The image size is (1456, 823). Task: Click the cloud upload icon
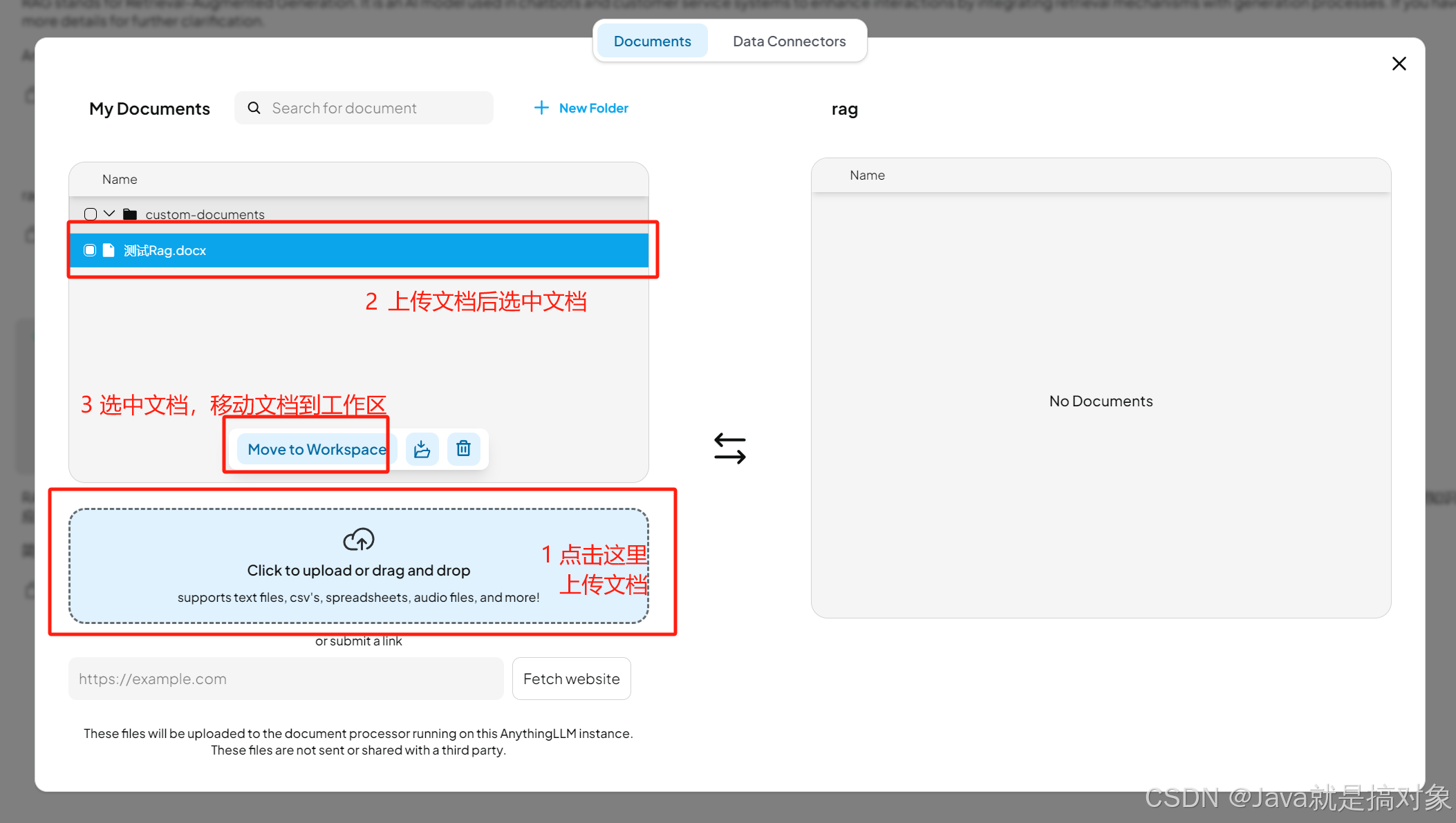358,540
